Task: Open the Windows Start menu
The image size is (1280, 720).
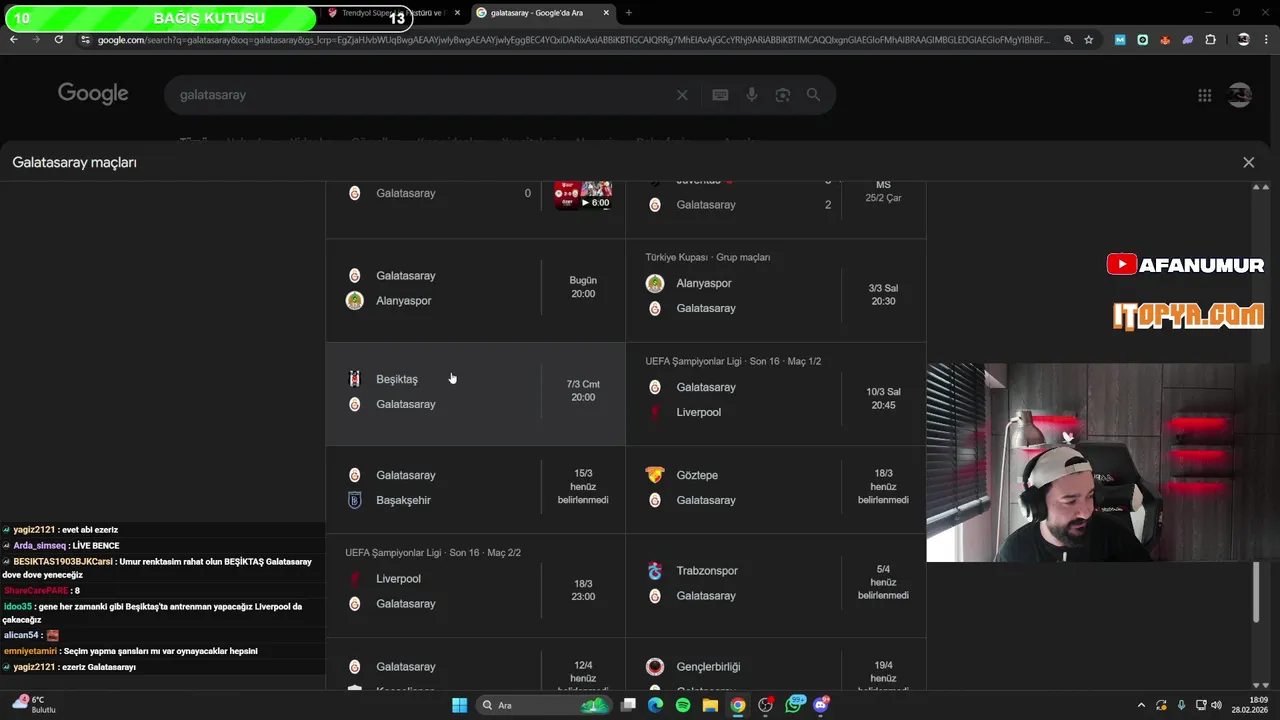Action: (459, 705)
